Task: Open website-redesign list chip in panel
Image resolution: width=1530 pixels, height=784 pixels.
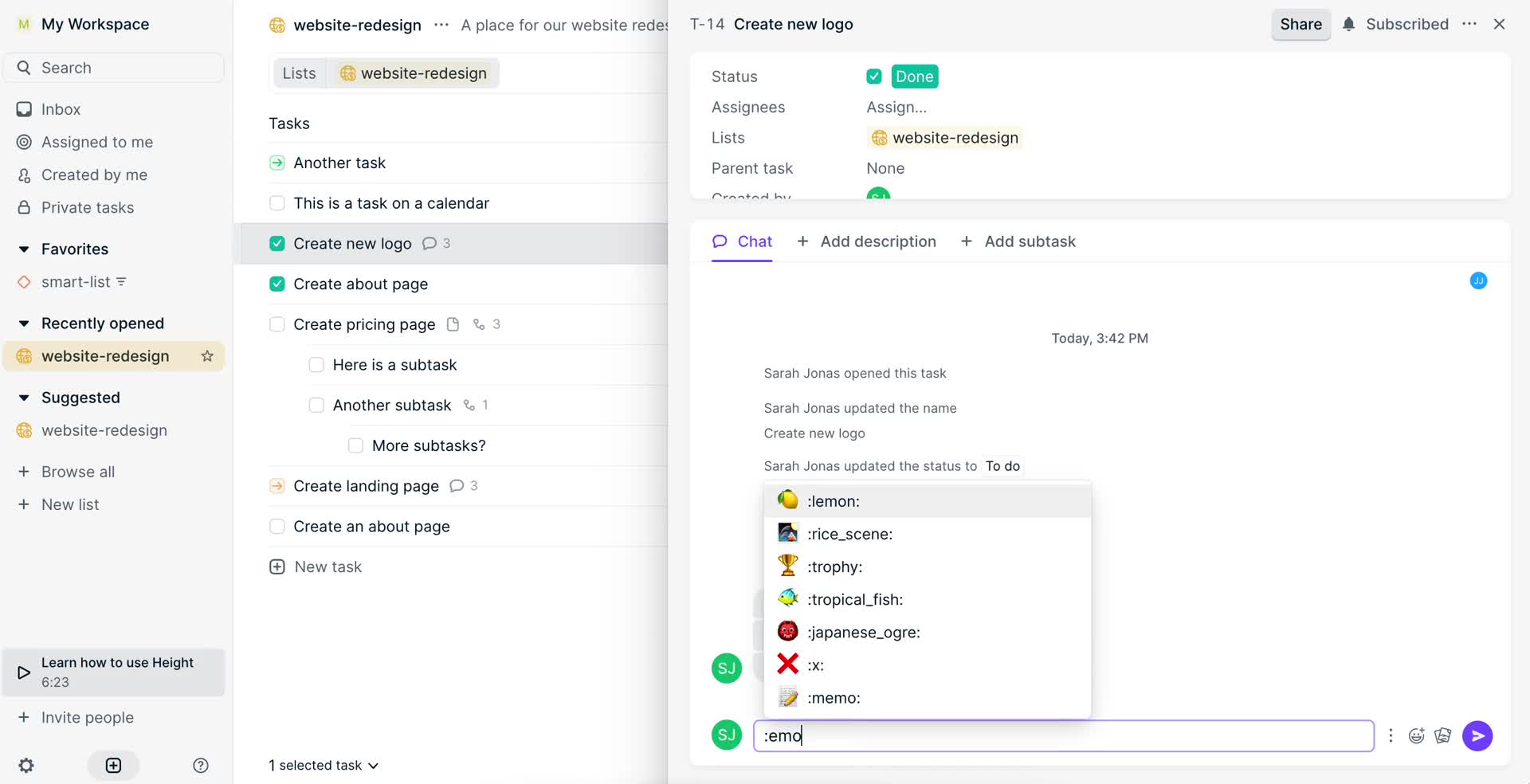Action: tap(944, 138)
